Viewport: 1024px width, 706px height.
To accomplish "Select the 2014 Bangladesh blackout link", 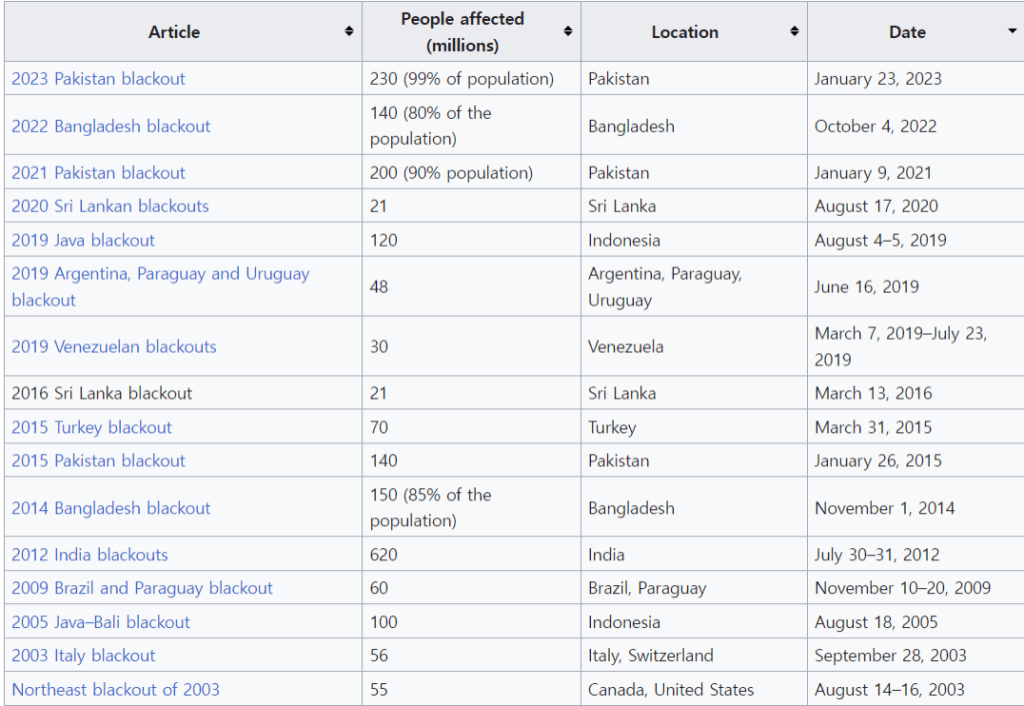I will click(111, 508).
